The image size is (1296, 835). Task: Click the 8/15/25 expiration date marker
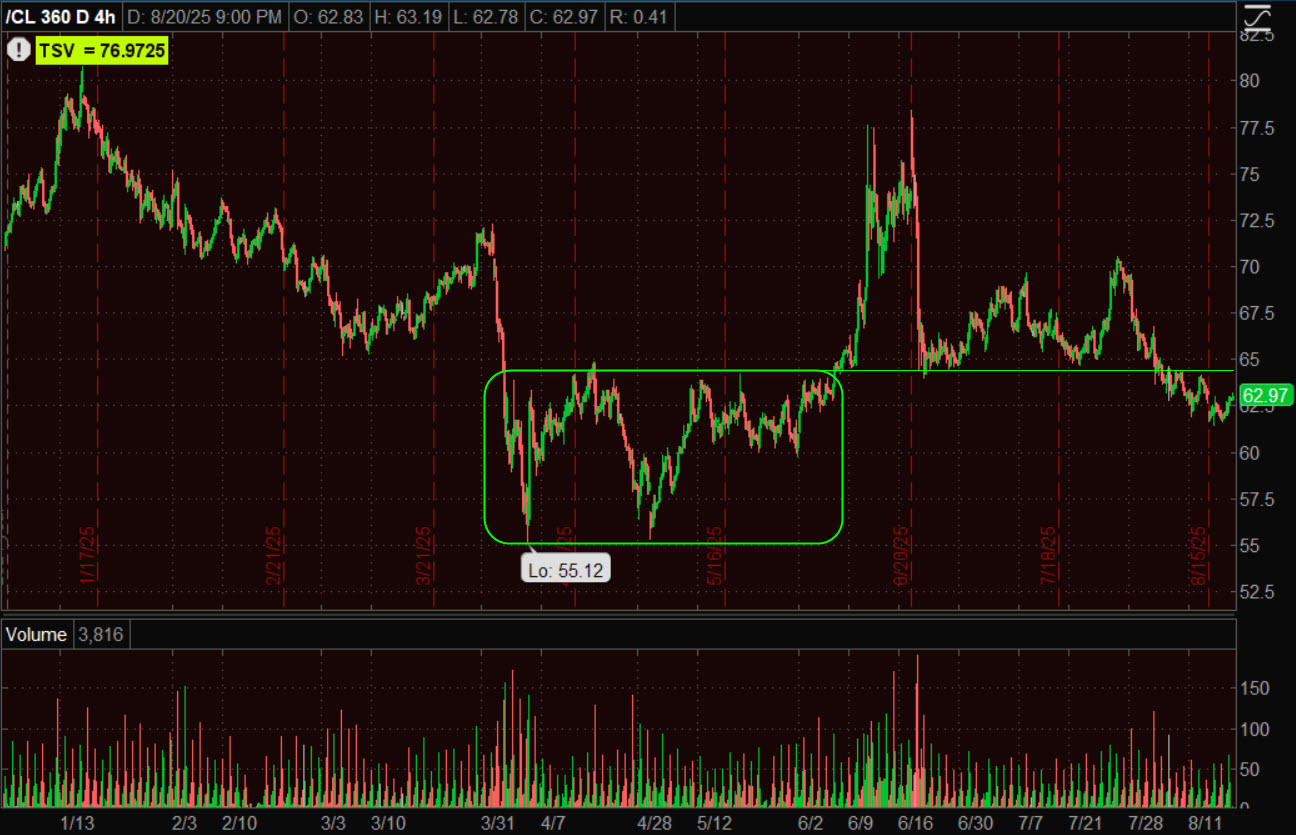(1198, 556)
